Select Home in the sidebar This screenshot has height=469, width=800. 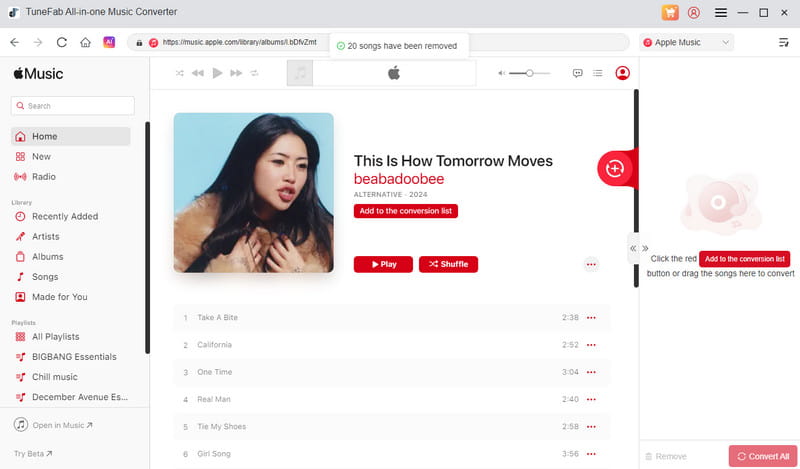(70, 136)
